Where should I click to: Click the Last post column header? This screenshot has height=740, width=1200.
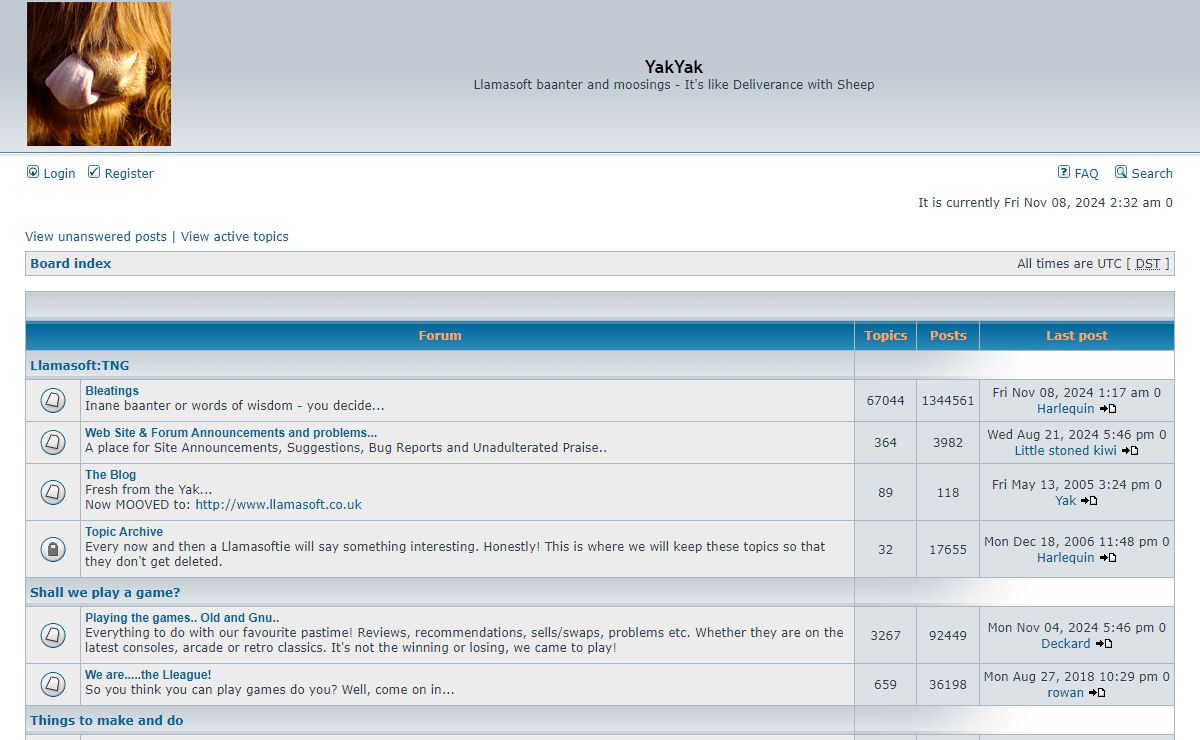pos(1077,336)
